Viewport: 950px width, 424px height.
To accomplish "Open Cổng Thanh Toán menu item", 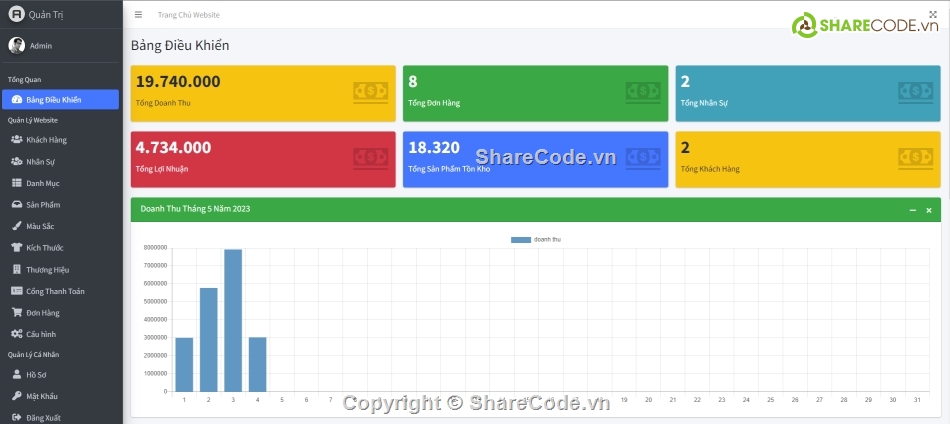I will tap(60, 291).
